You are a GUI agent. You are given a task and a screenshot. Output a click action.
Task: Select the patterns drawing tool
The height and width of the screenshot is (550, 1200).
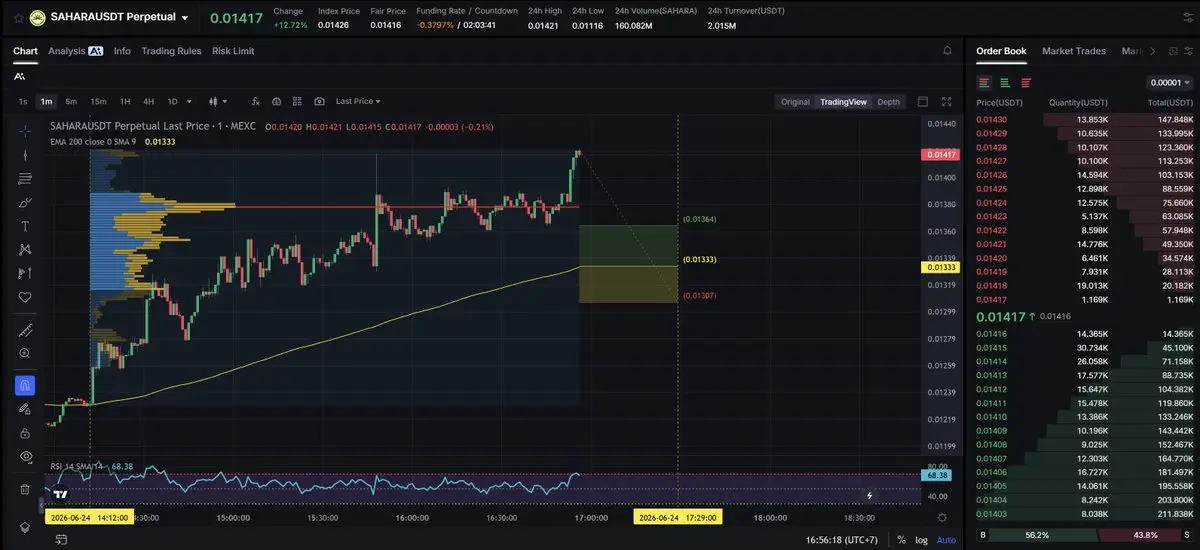pyautogui.click(x=25, y=249)
